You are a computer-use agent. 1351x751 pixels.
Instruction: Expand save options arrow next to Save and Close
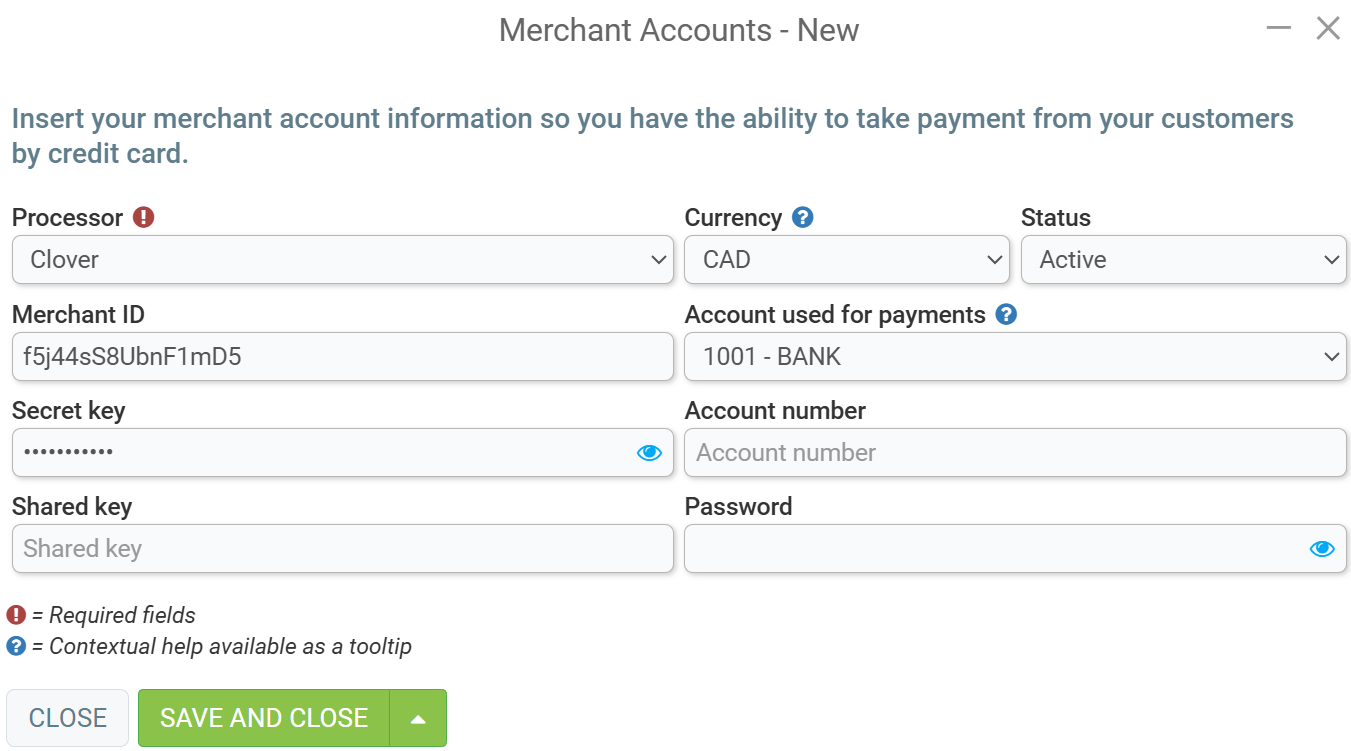tap(418, 718)
